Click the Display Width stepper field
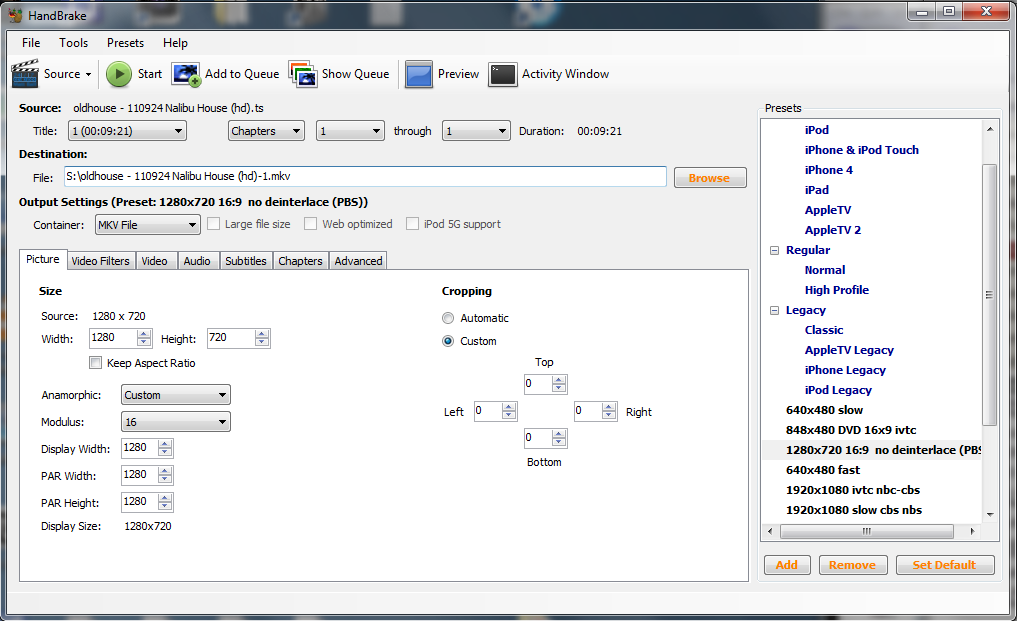Viewport: 1017px width, 621px height. pos(147,448)
